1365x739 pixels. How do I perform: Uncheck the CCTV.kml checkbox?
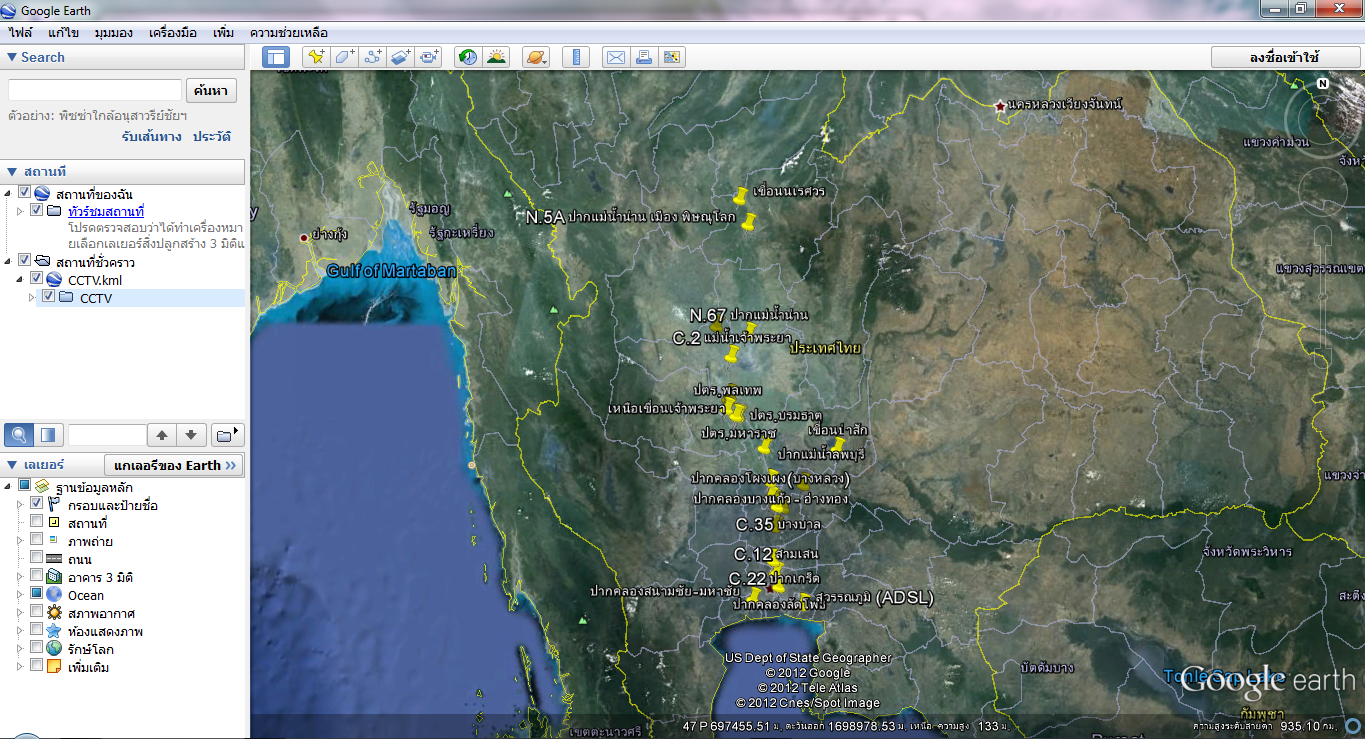coord(37,278)
